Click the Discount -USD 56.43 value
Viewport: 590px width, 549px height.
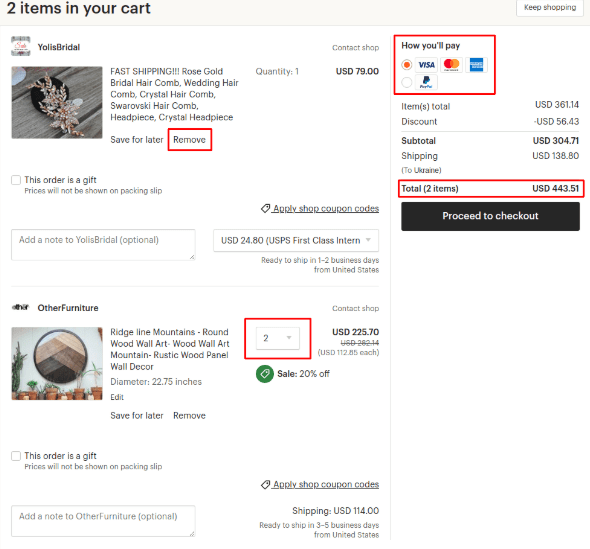(x=556, y=122)
